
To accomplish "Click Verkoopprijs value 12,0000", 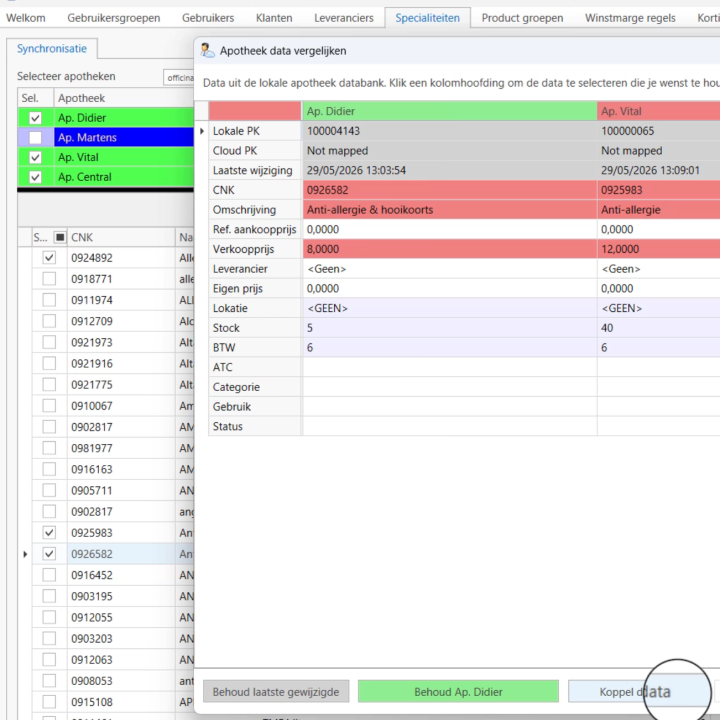I will (x=658, y=249).
